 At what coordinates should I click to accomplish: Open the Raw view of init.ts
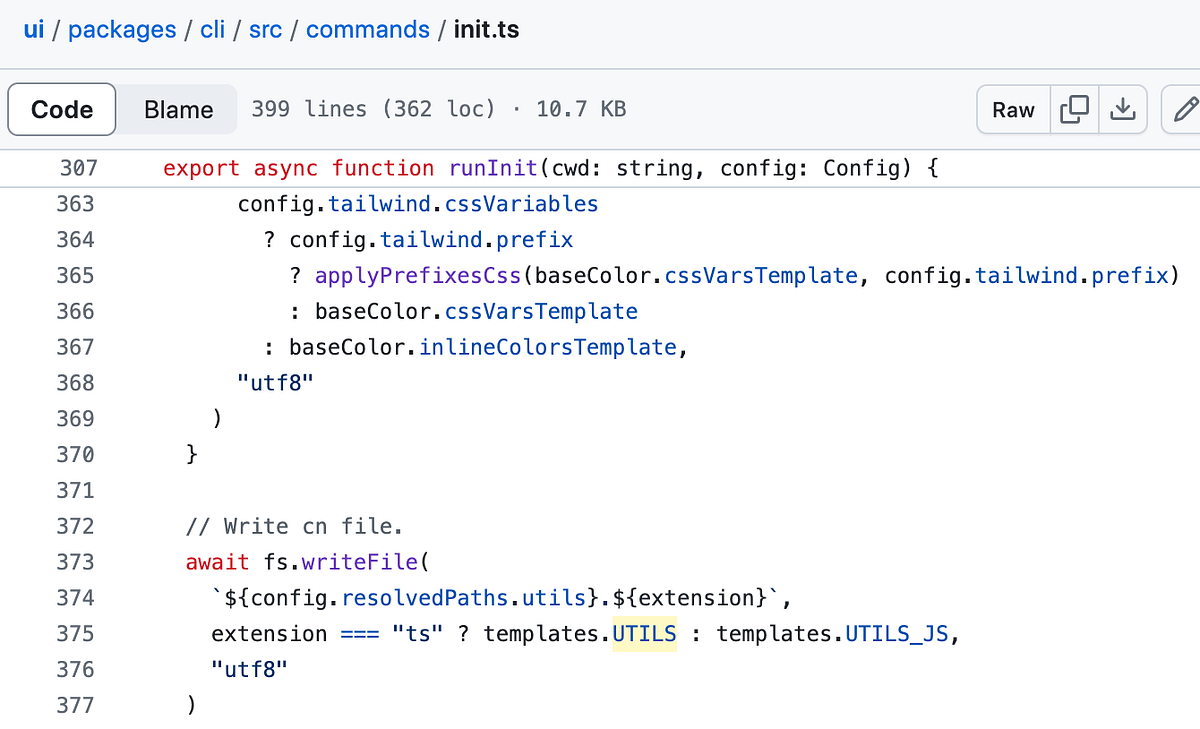click(x=1013, y=110)
